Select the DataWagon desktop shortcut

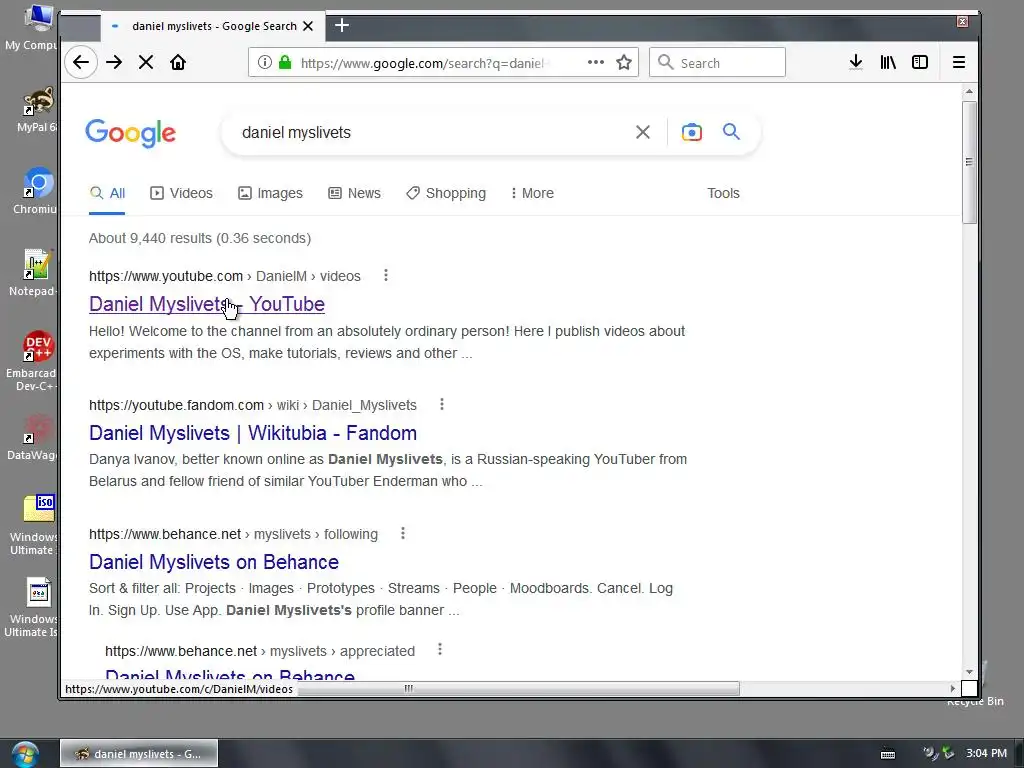[32, 438]
